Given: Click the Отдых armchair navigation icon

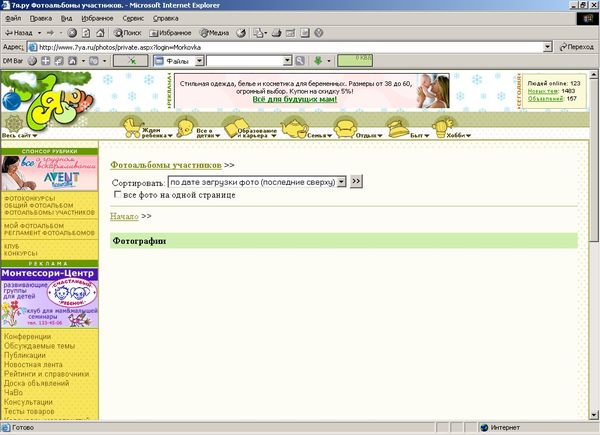Looking at the screenshot, I should (x=342, y=126).
